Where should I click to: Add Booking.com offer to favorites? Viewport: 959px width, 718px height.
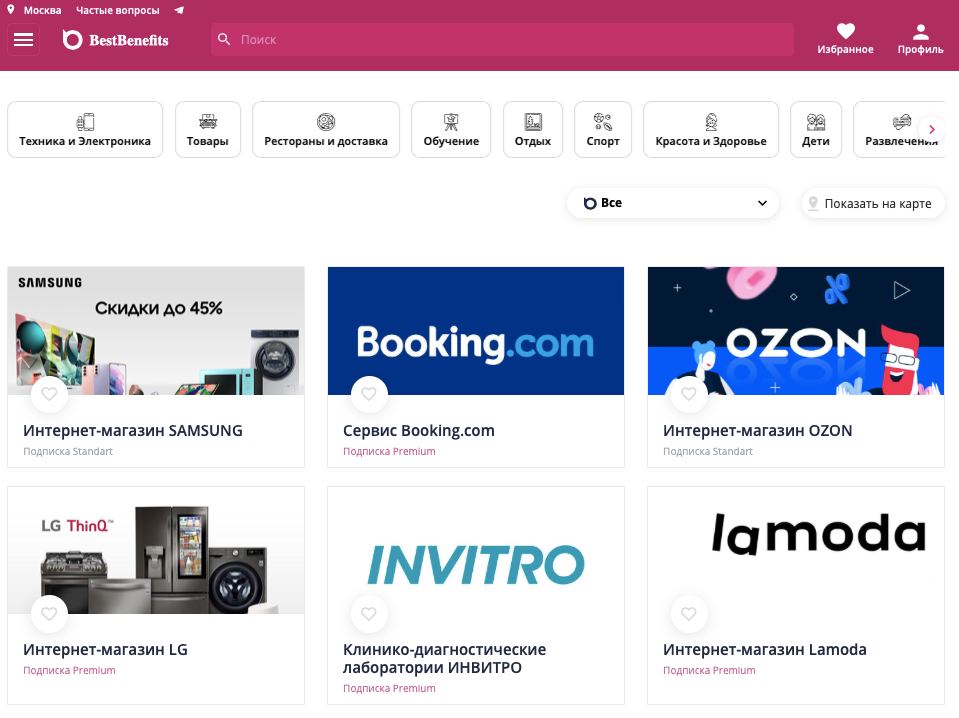coord(369,394)
